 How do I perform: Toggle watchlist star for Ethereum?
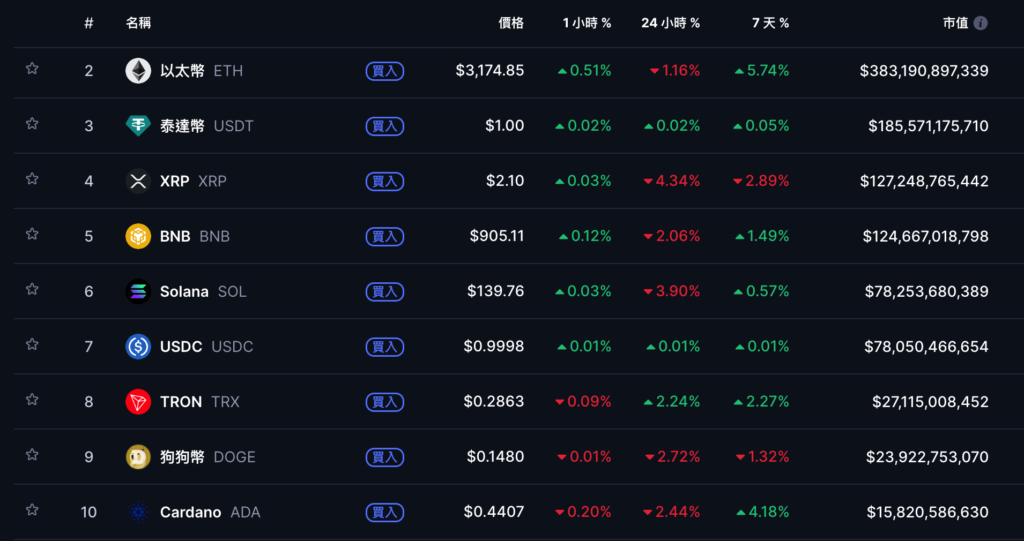32,69
